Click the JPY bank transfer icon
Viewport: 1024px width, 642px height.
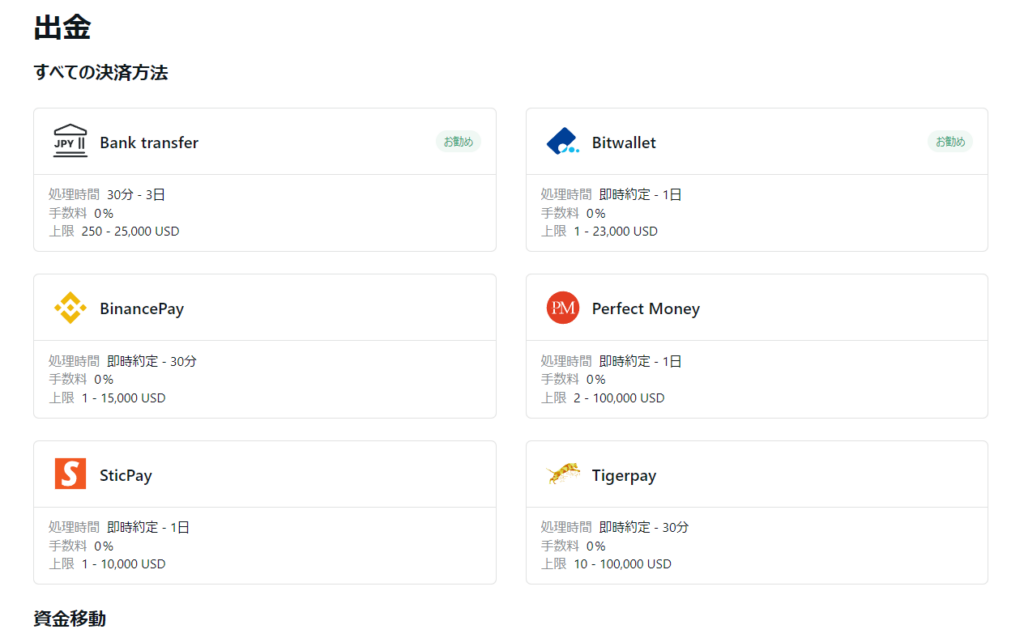(70, 141)
